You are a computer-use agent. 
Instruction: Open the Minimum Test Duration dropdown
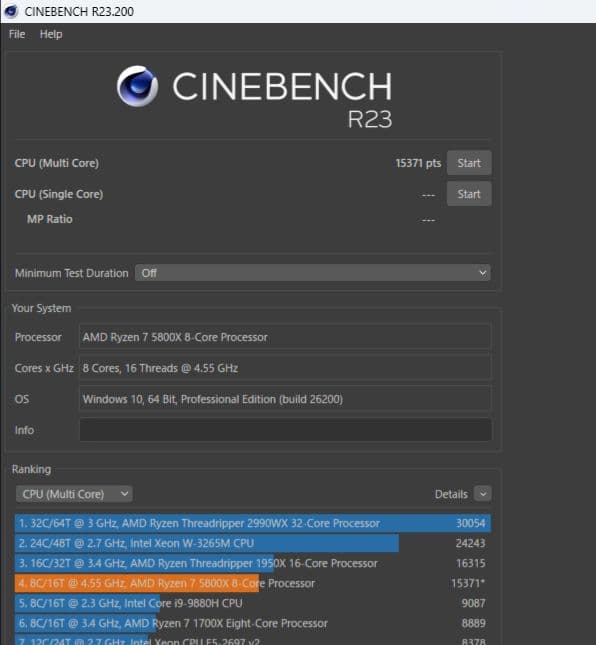pos(313,273)
